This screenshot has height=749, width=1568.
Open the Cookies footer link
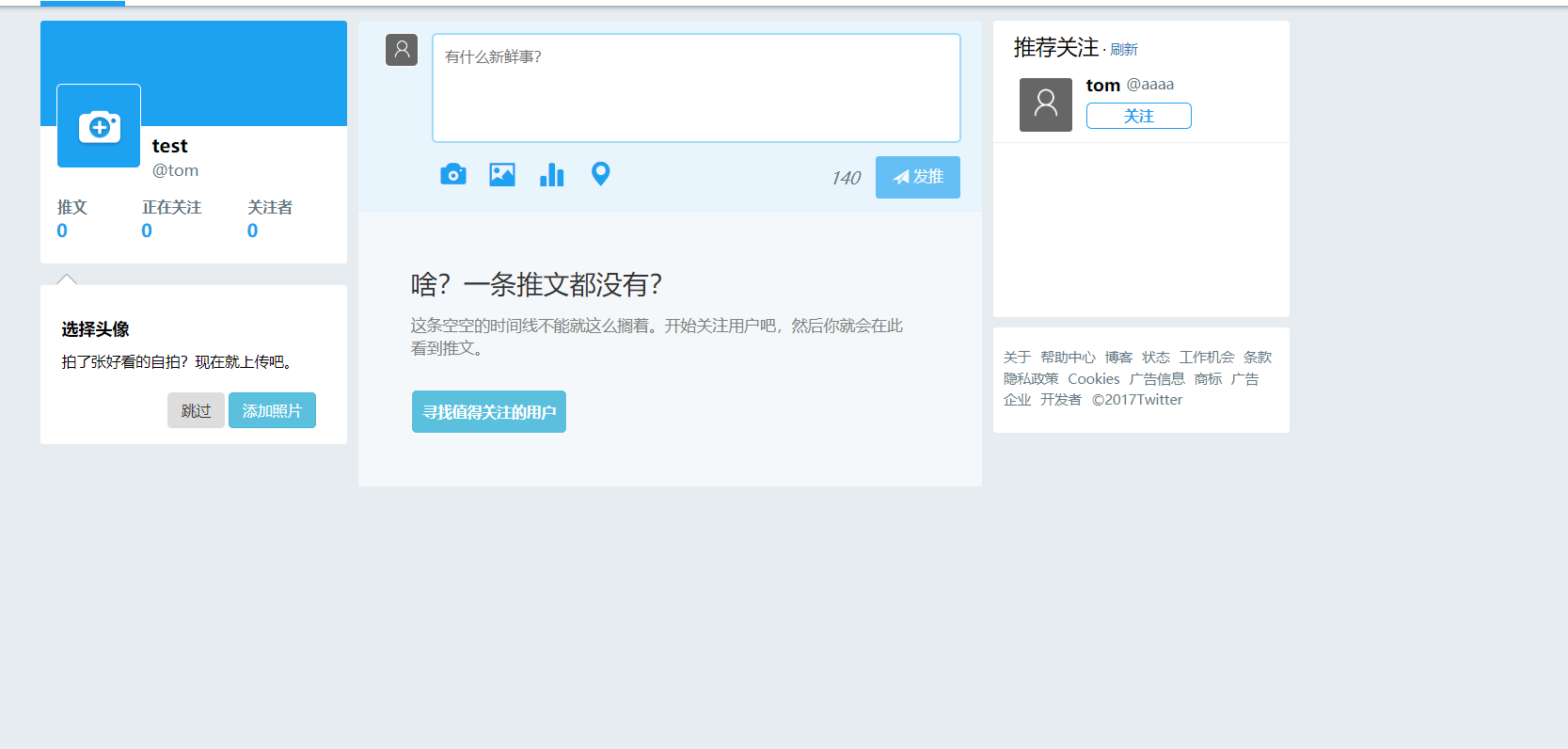coord(1094,379)
